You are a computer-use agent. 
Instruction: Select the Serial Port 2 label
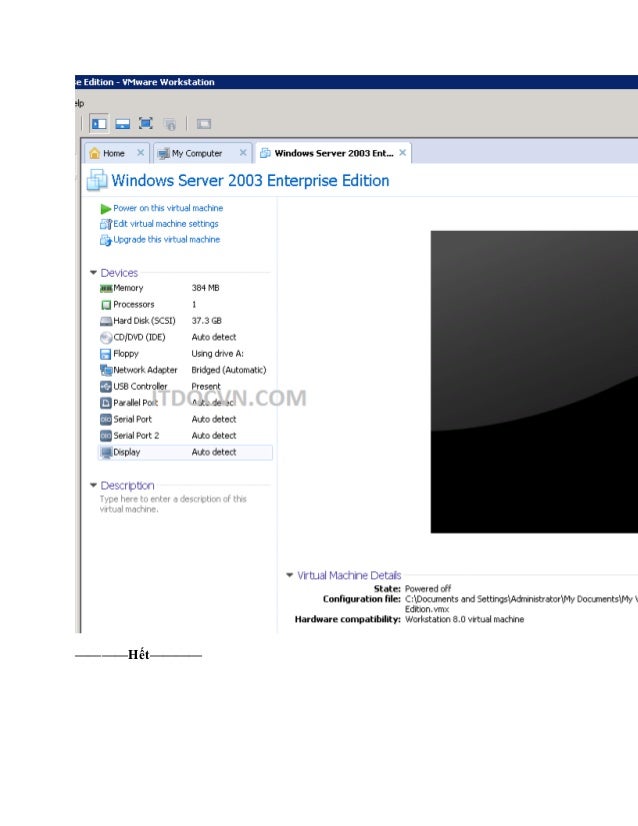(136, 436)
